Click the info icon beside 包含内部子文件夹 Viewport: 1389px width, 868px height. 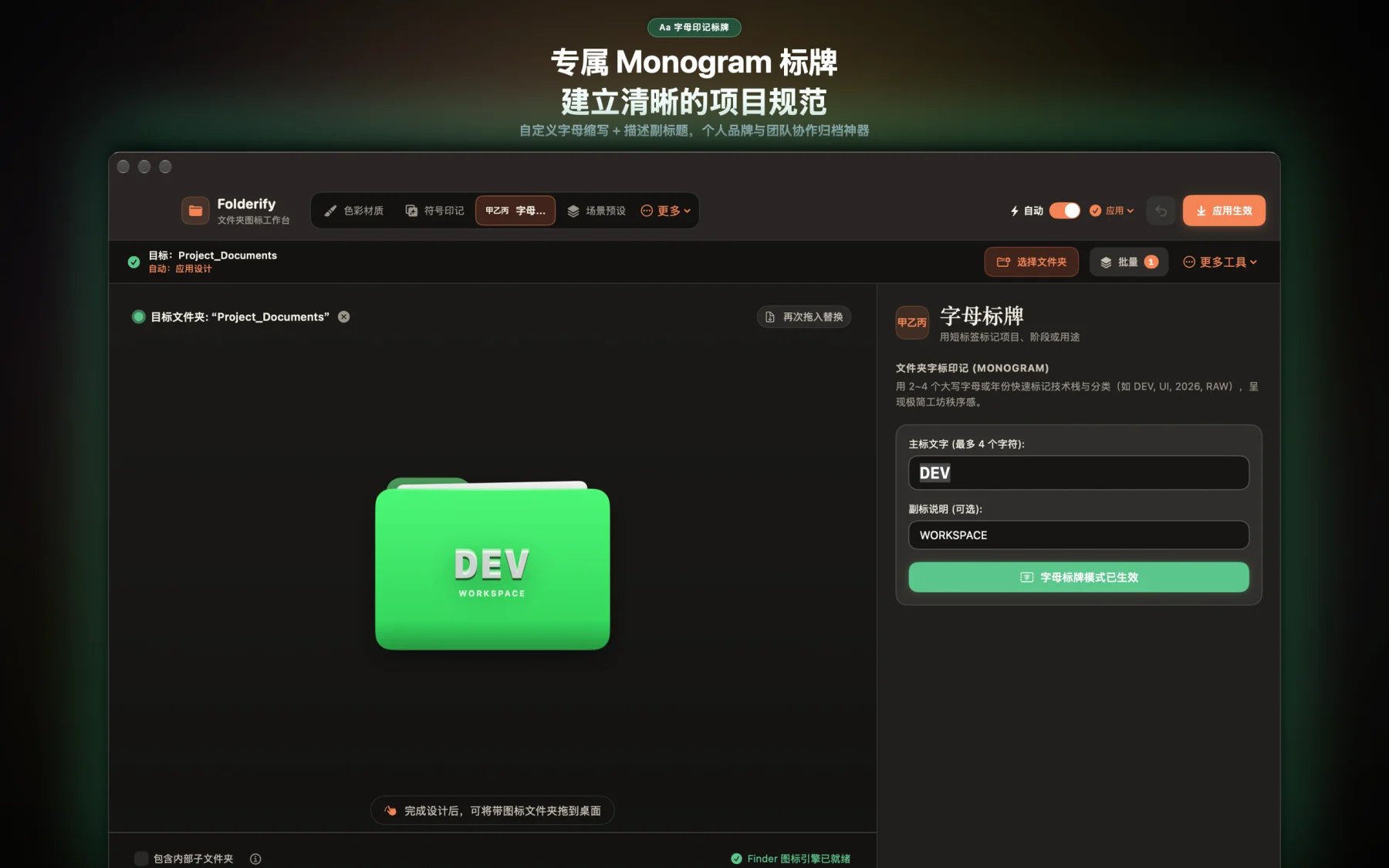(x=255, y=859)
